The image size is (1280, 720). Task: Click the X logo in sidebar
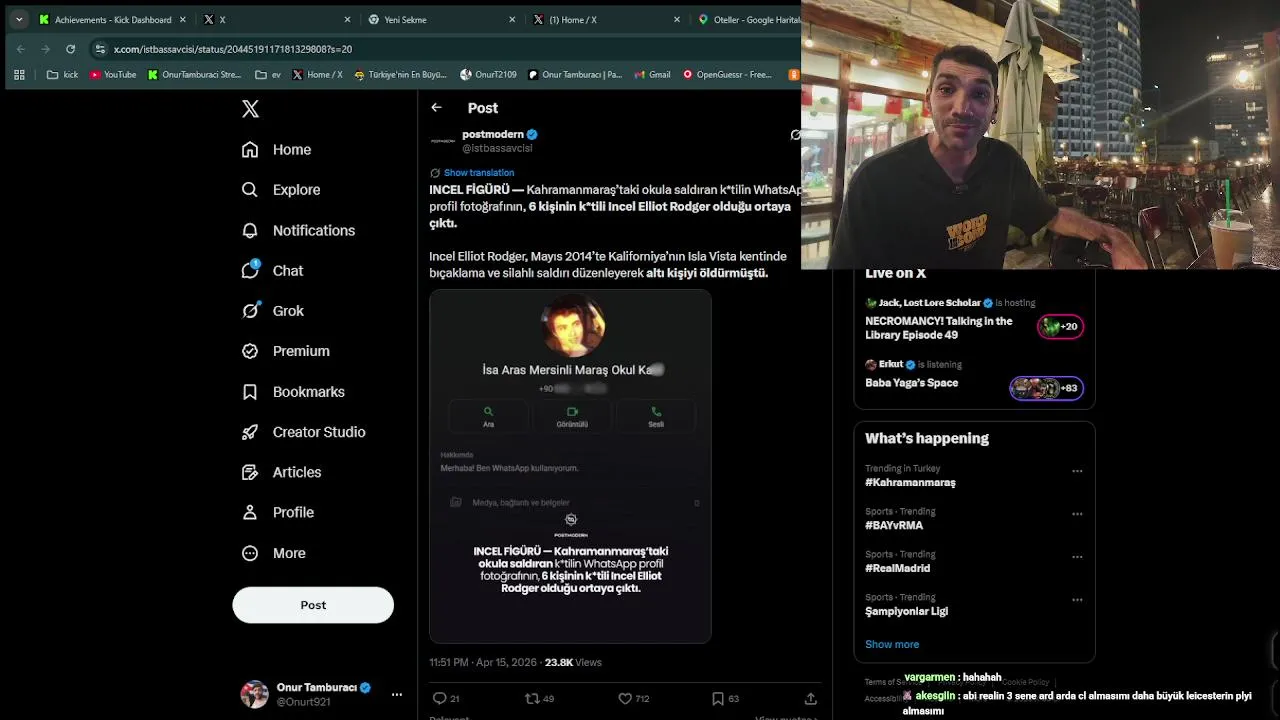click(x=250, y=109)
